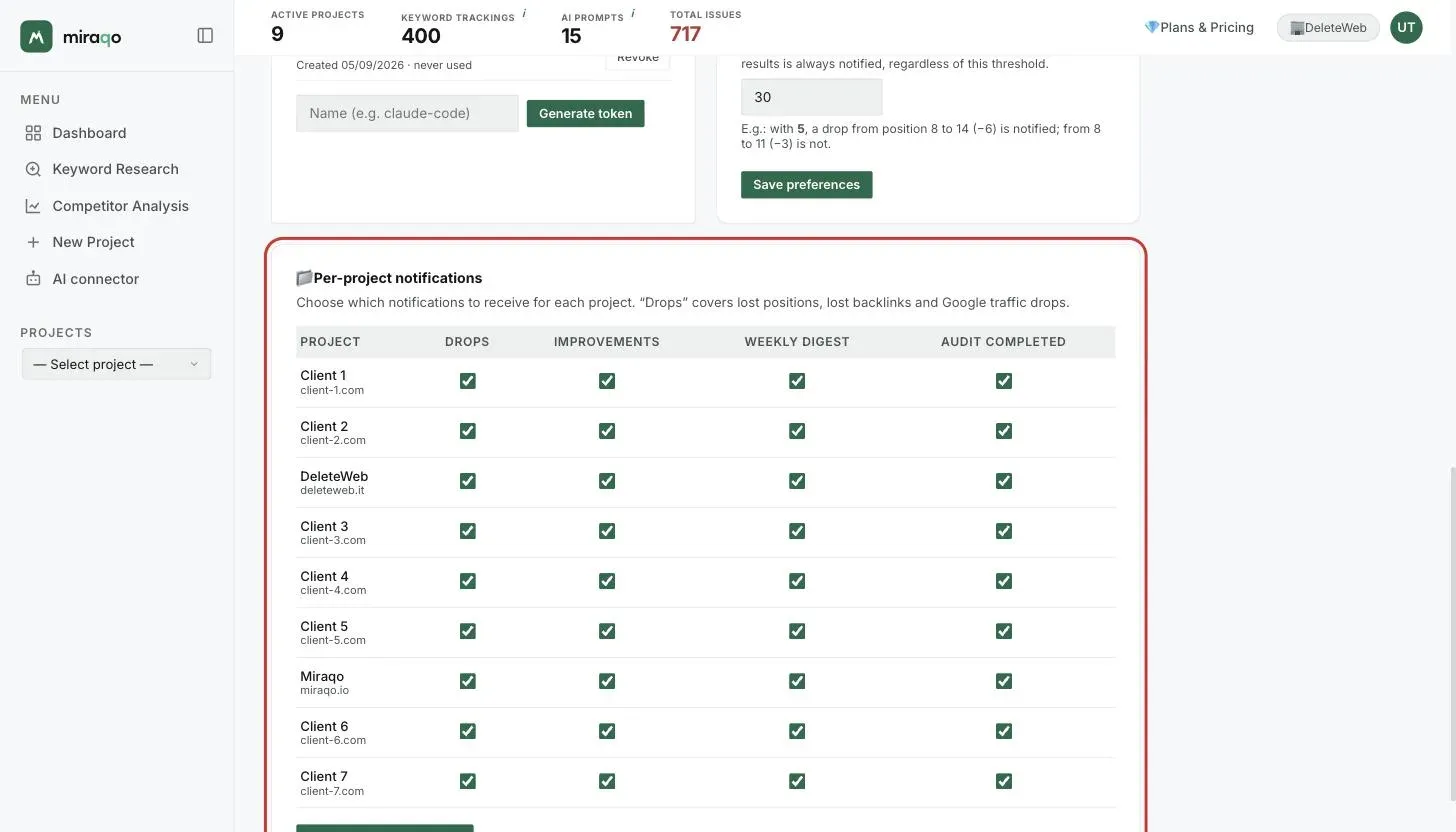Click the Active Projects count 9
The height and width of the screenshot is (832, 1456).
pyautogui.click(x=277, y=34)
